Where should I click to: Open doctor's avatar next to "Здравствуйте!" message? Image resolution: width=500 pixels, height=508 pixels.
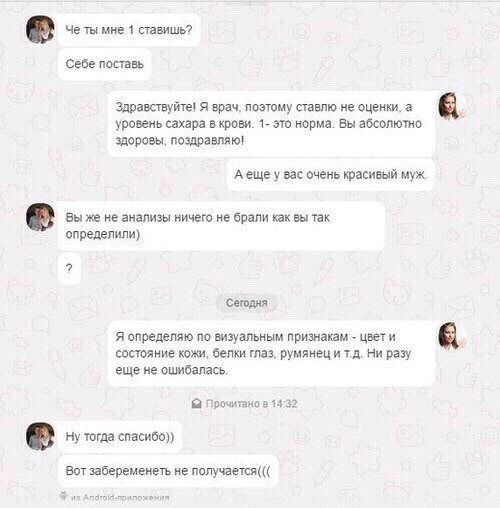[x=452, y=106]
